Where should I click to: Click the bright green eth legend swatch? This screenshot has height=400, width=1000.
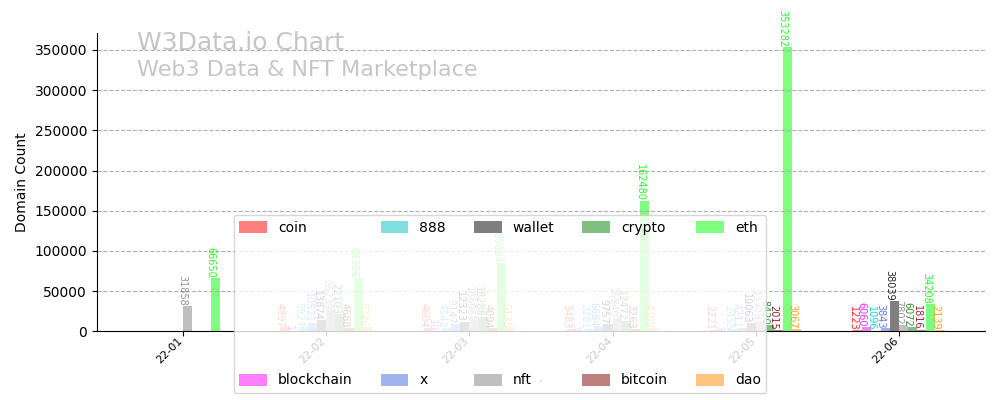710,228
